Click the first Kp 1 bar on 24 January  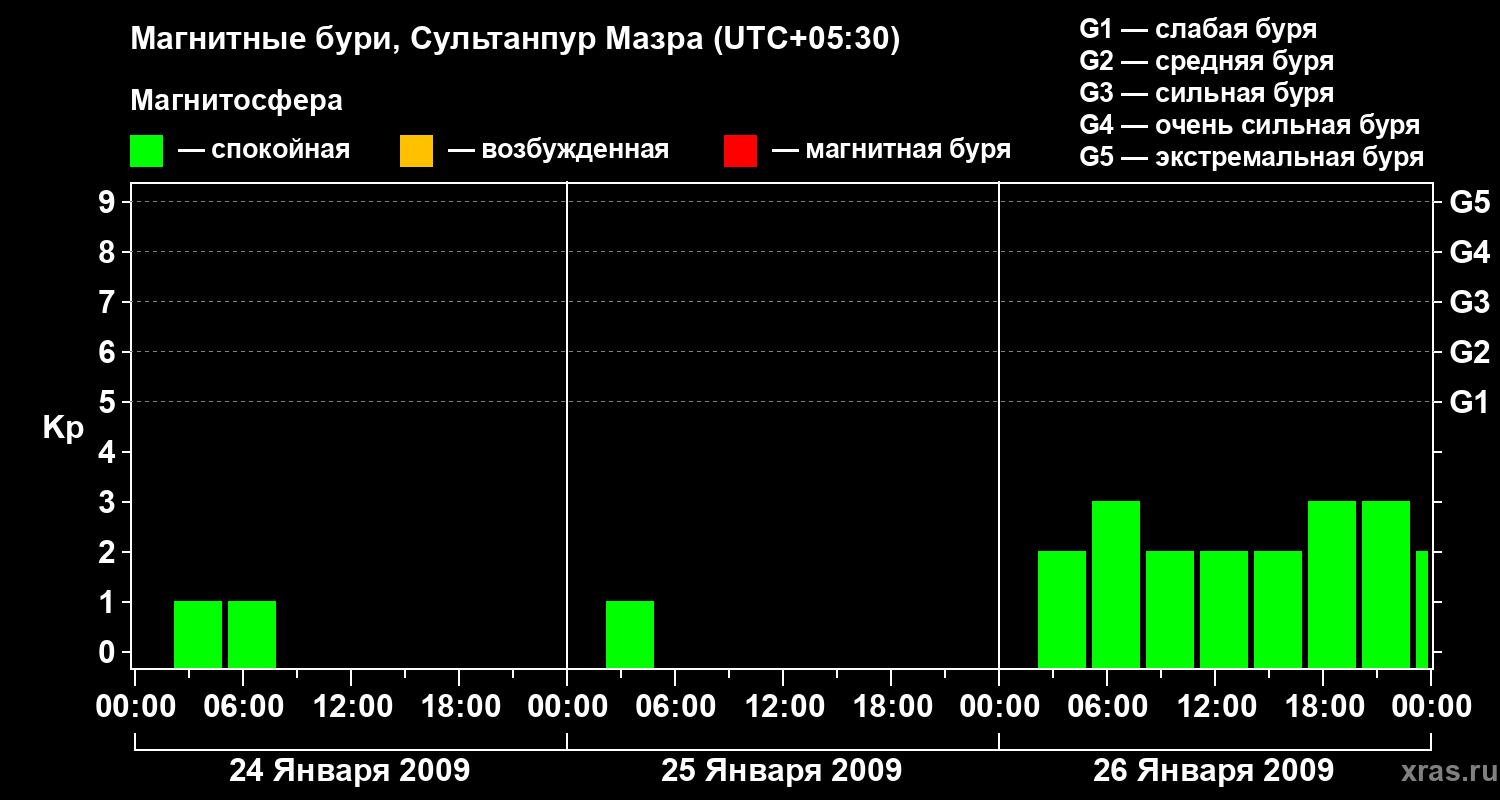(198, 634)
